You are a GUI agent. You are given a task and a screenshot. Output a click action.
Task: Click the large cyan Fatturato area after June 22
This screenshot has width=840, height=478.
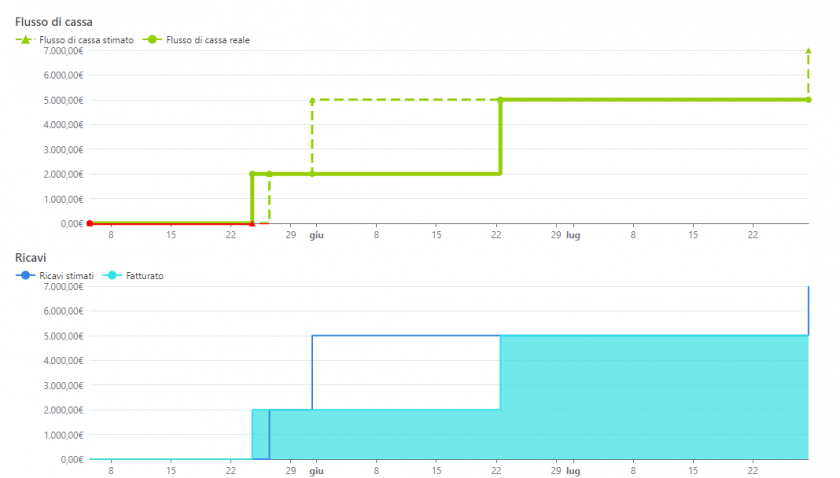click(650, 400)
